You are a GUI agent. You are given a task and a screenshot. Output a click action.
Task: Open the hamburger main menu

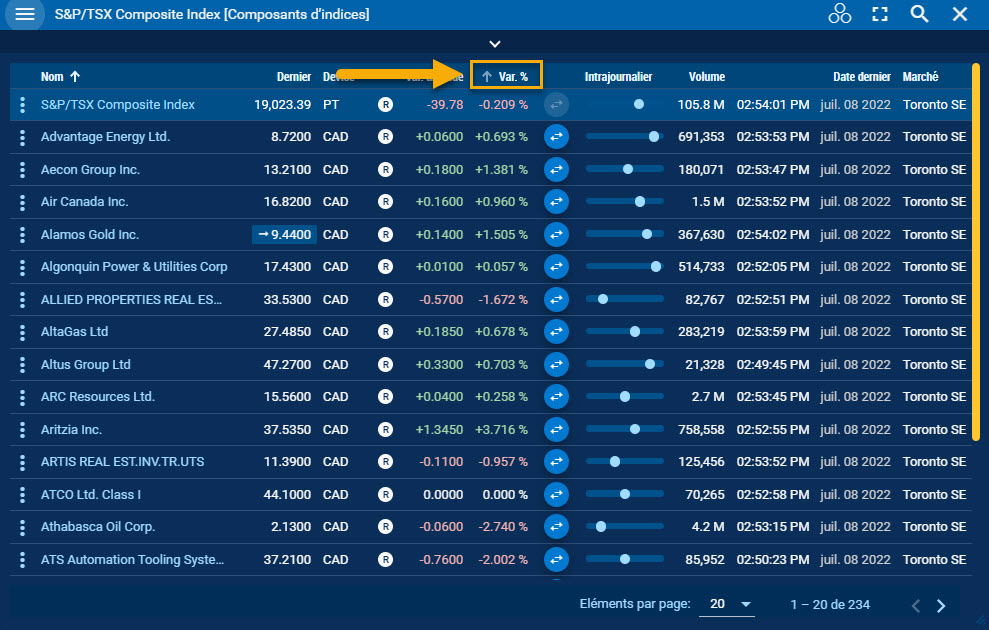coord(25,14)
